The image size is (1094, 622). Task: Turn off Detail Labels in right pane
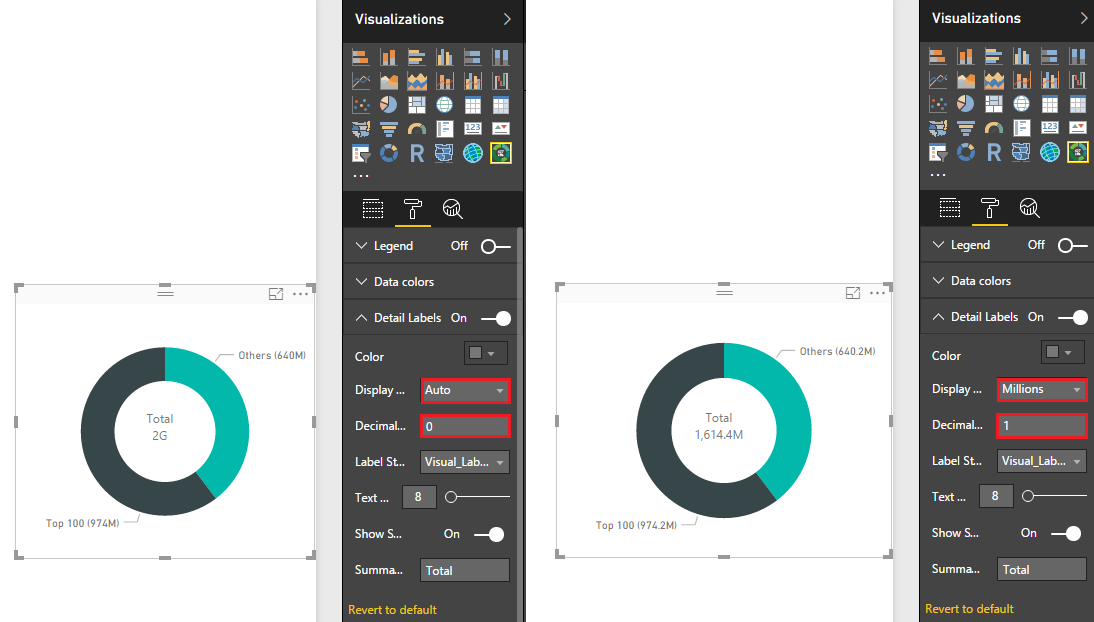1073,317
